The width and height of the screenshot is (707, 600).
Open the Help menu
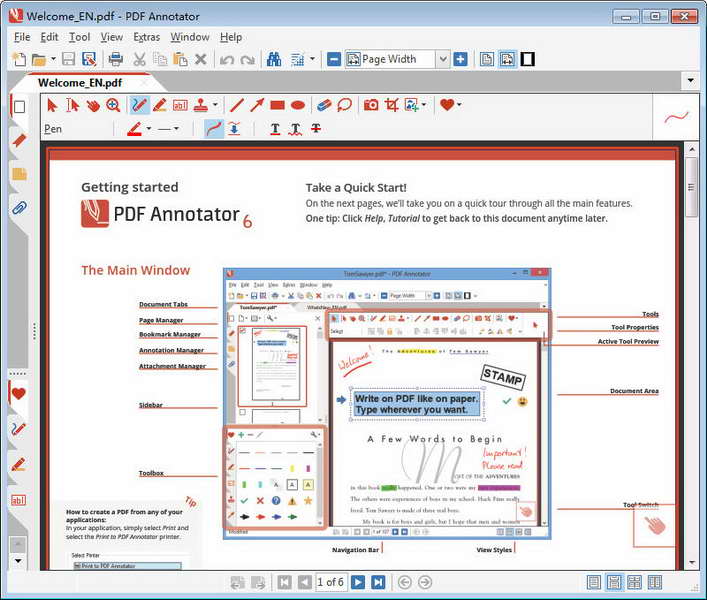point(231,37)
